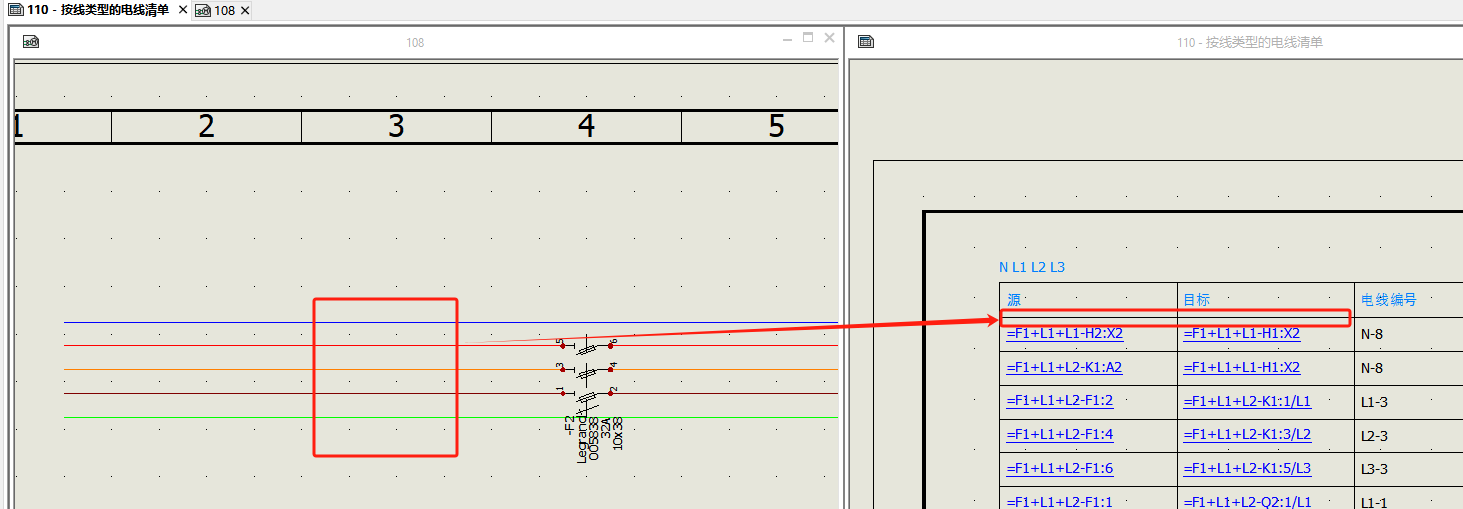Click the 电线编号 column header
Image resolution: width=1463 pixels, height=509 pixels.
click(1389, 299)
